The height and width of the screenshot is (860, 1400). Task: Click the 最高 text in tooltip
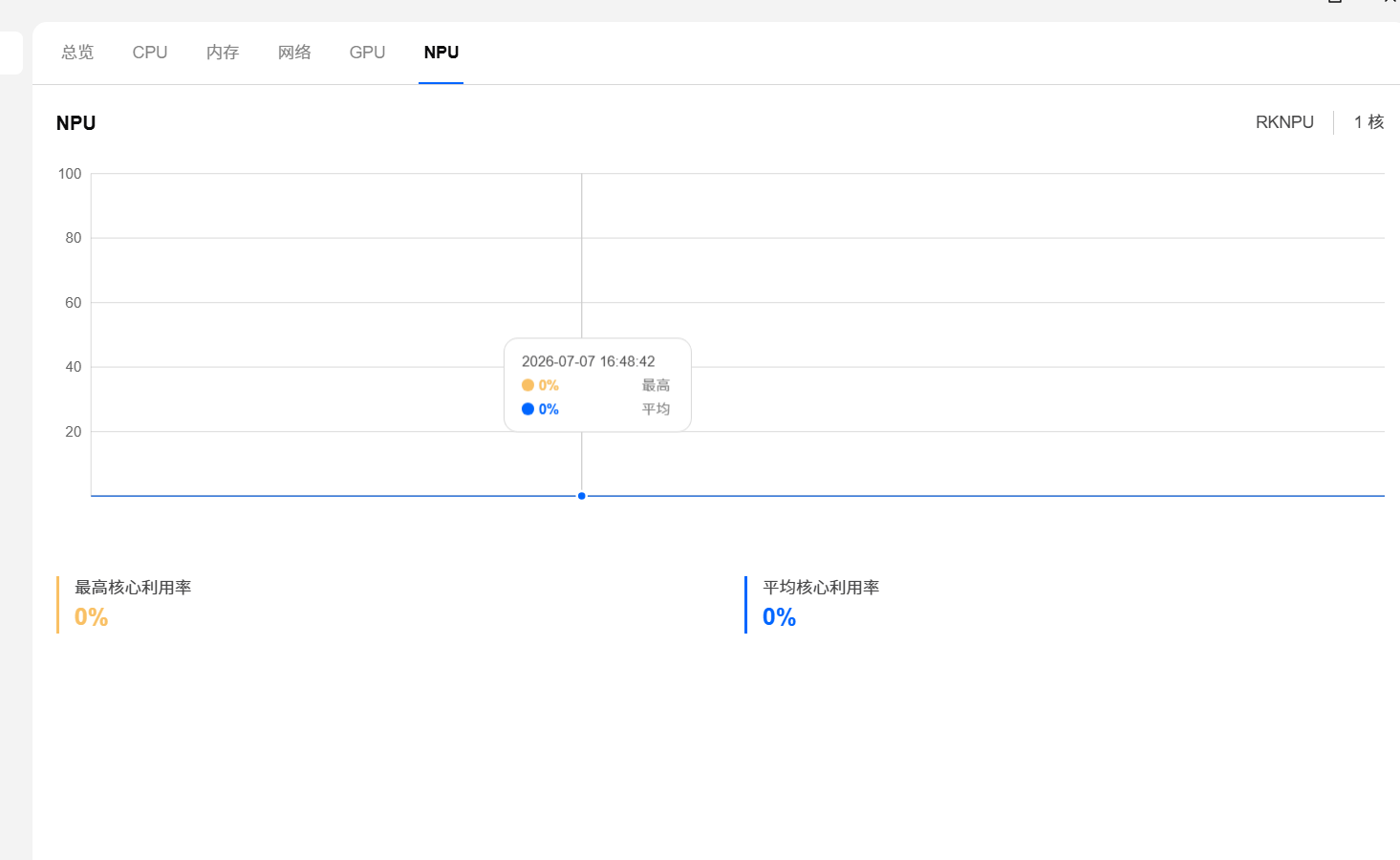pos(656,385)
